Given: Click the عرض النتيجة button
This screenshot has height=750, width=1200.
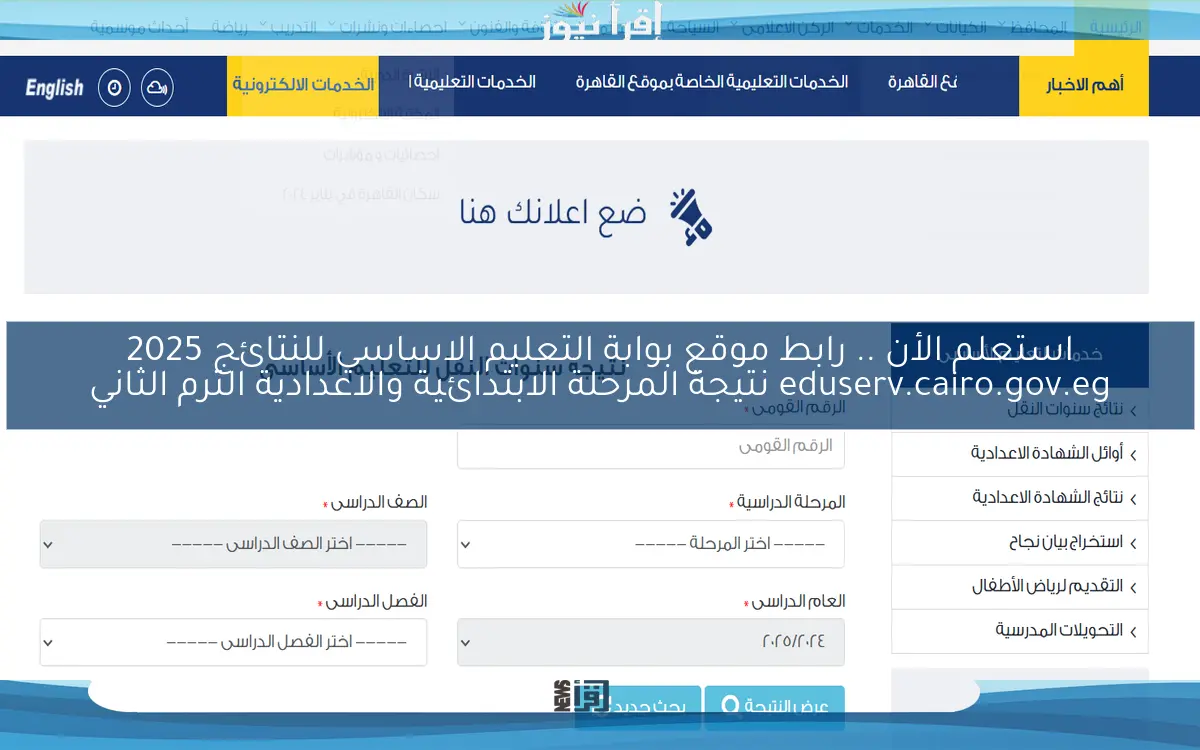Looking at the screenshot, I should 775,707.
